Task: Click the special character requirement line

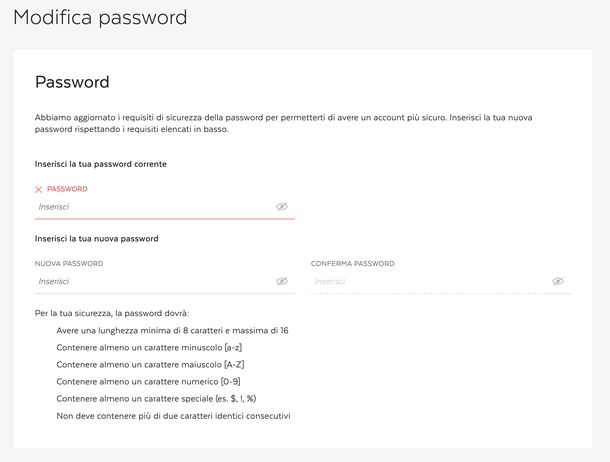Action: point(155,398)
